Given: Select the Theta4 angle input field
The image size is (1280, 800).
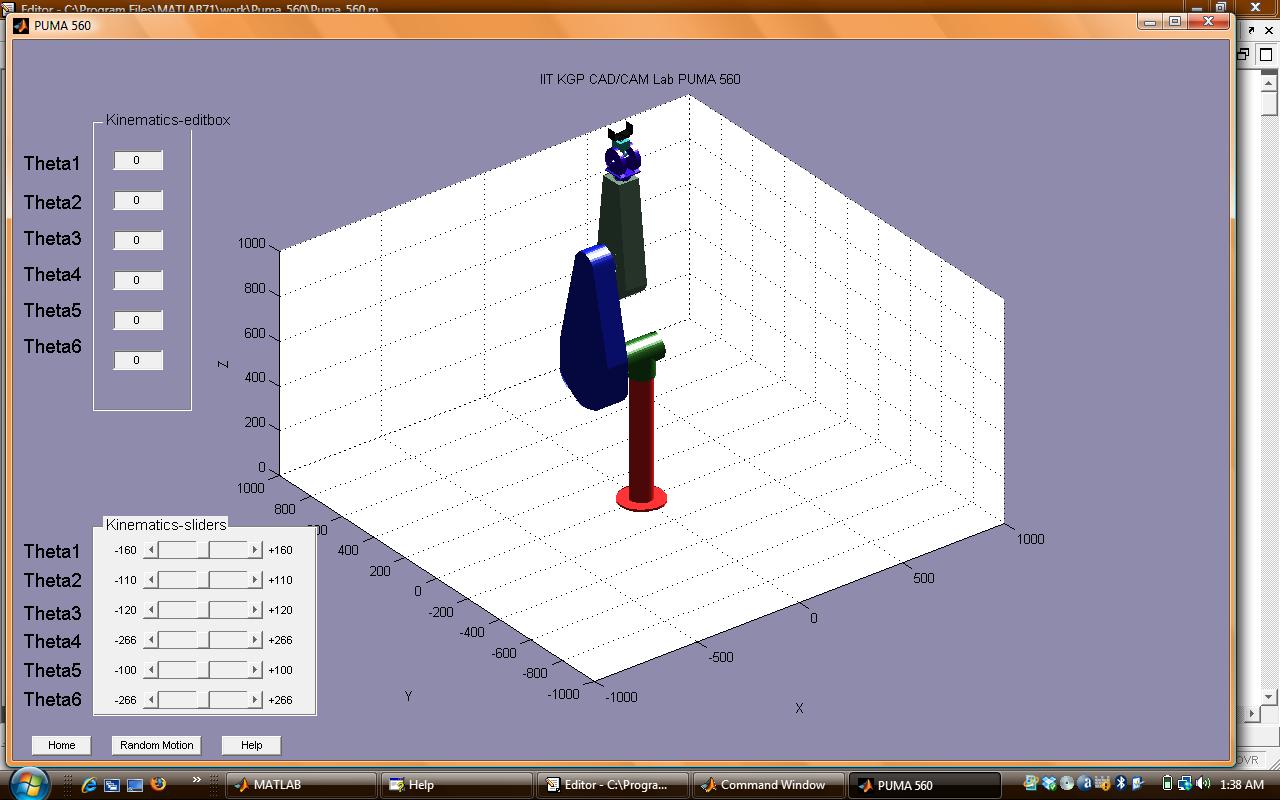Looking at the screenshot, I should (137, 281).
